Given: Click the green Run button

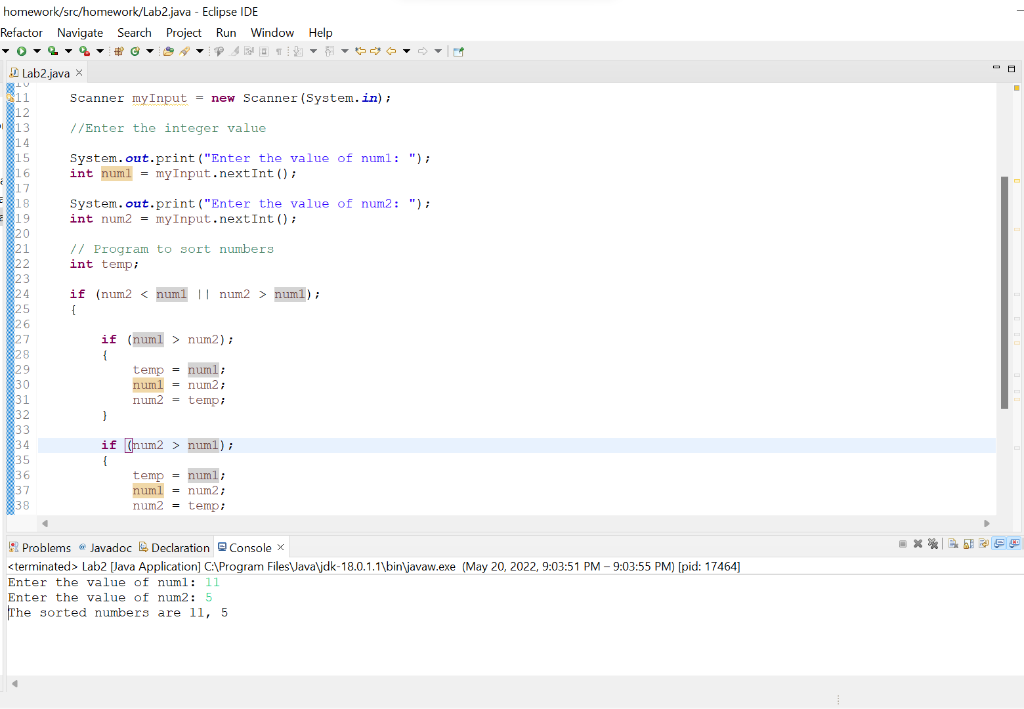Looking at the screenshot, I should coord(22,51).
